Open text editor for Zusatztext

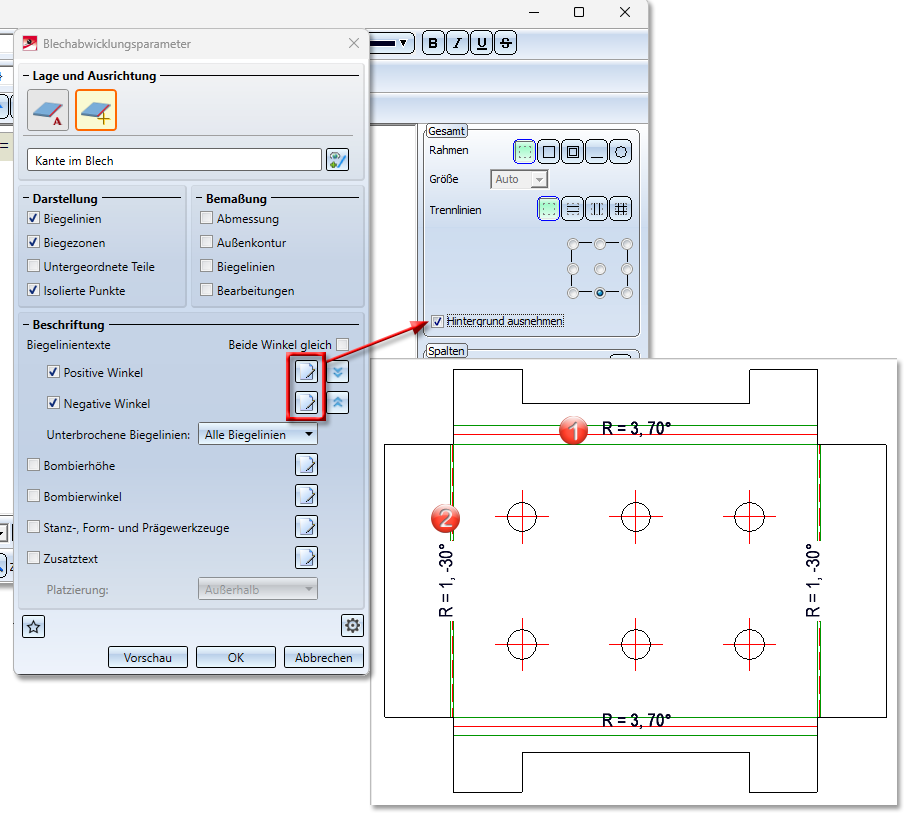307,557
